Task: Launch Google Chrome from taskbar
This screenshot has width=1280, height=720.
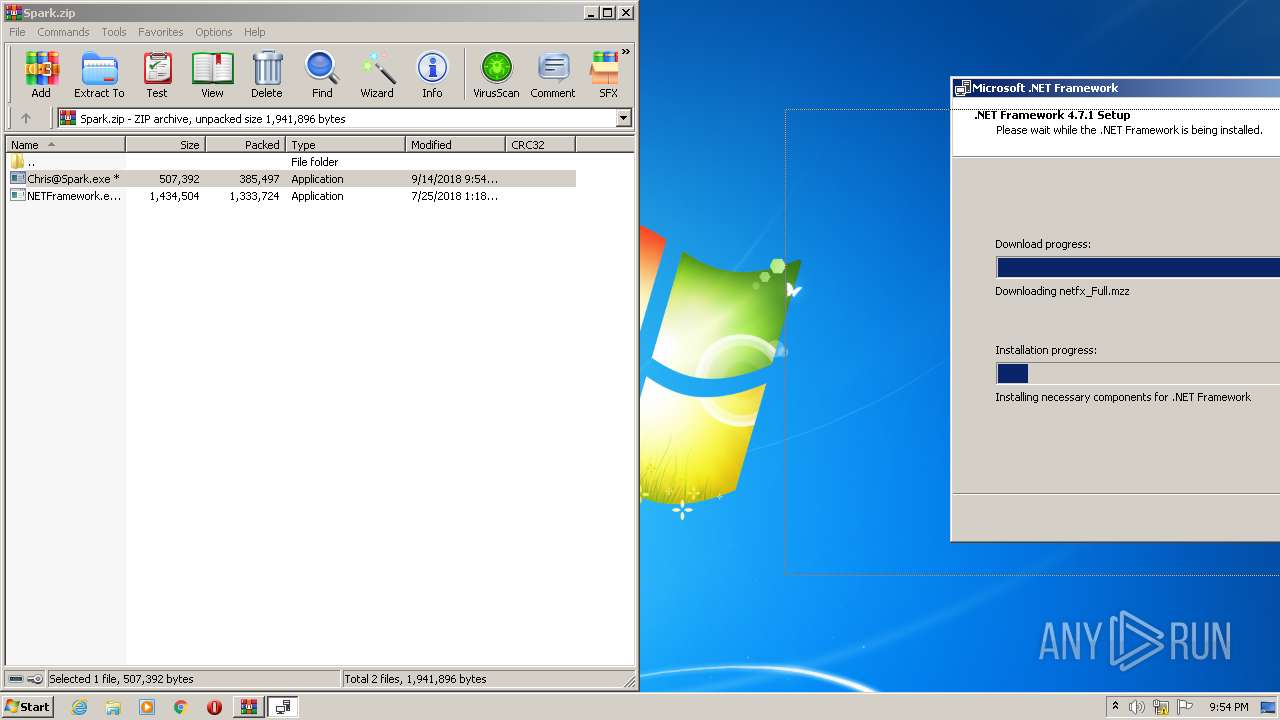Action: [x=181, y=707]
